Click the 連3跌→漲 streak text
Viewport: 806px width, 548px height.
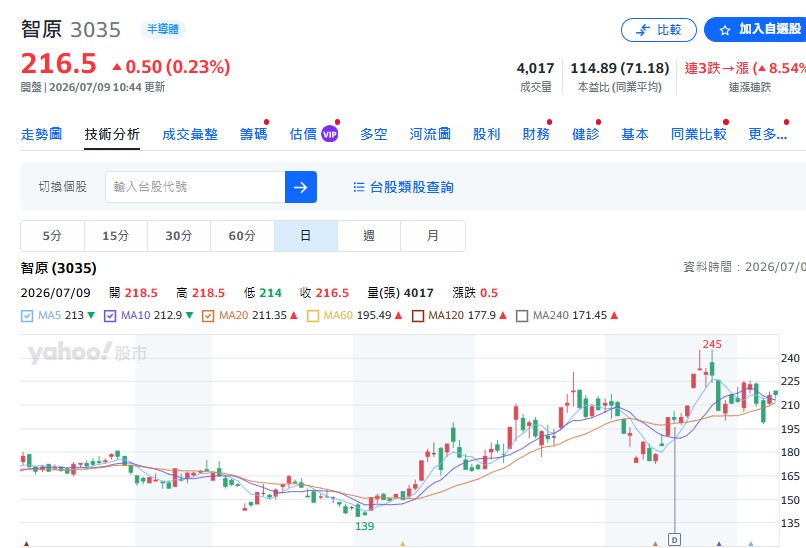(745, 68)
